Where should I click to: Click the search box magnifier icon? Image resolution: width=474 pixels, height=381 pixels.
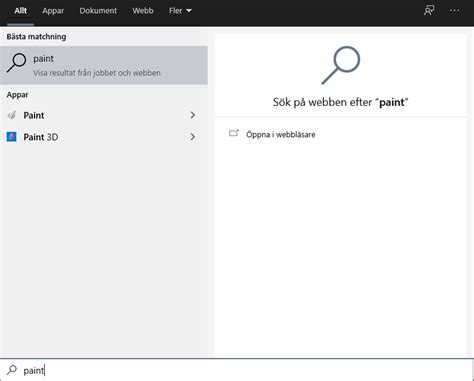(12, 370)
